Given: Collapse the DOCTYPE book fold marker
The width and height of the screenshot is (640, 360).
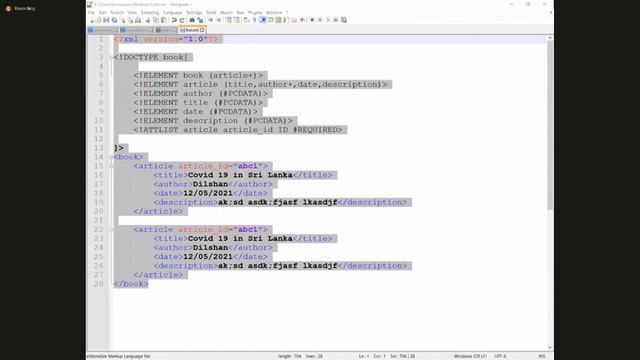Looking at the screenshot, I should 111,58.
